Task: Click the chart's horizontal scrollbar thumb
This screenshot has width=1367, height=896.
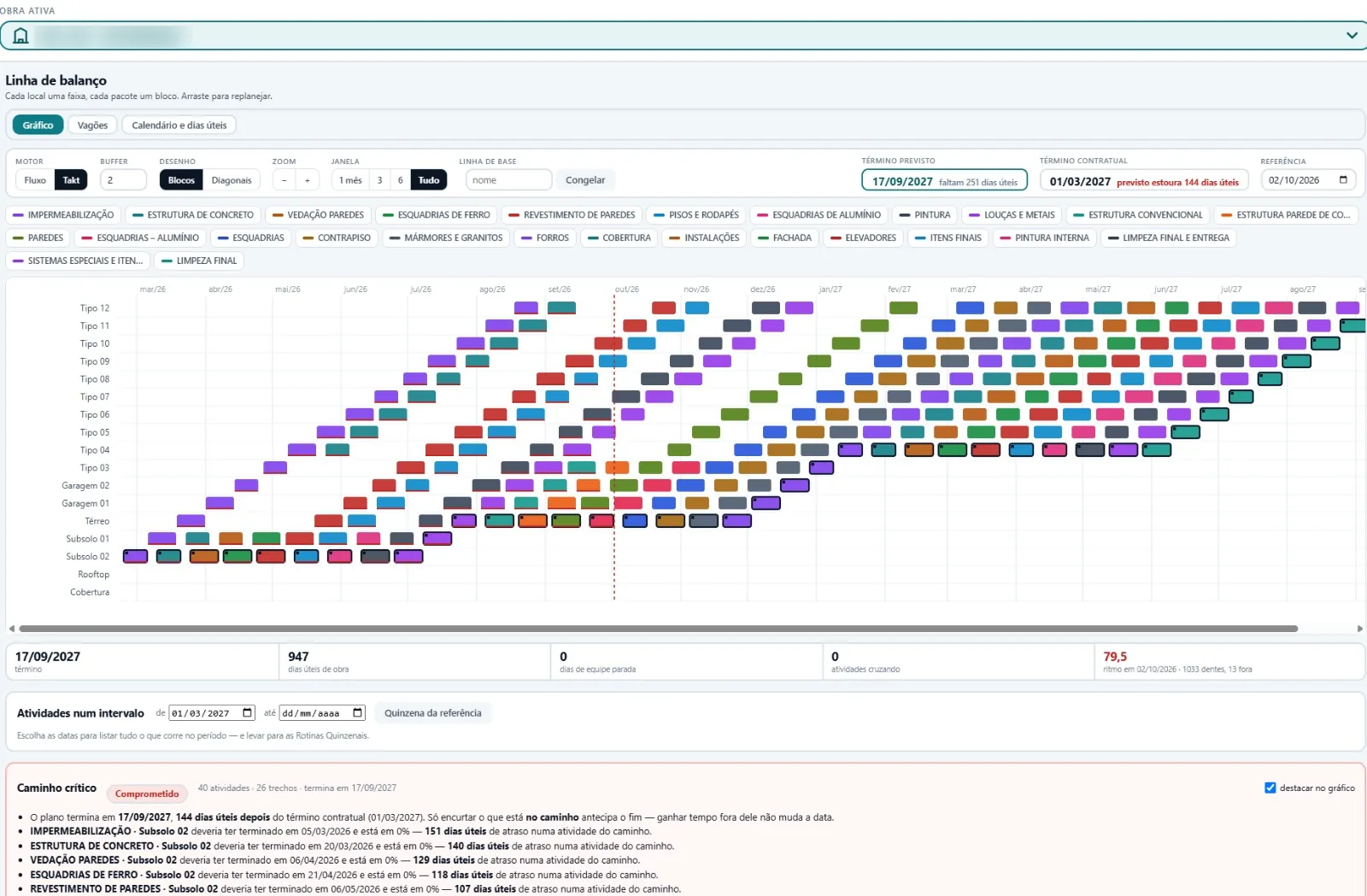Action: [658, 629]
